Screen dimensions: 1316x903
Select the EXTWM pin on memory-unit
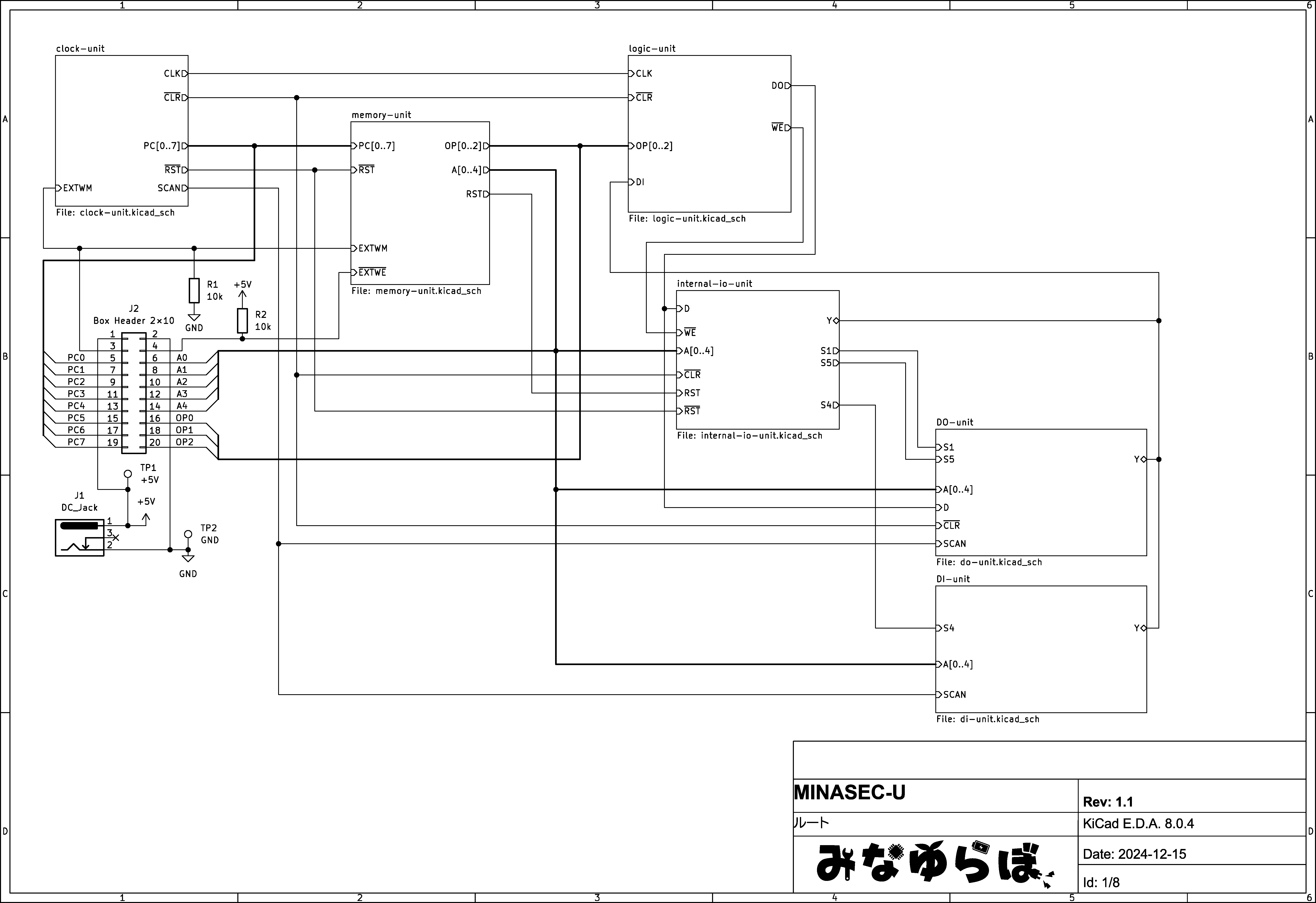coord(369,249)
